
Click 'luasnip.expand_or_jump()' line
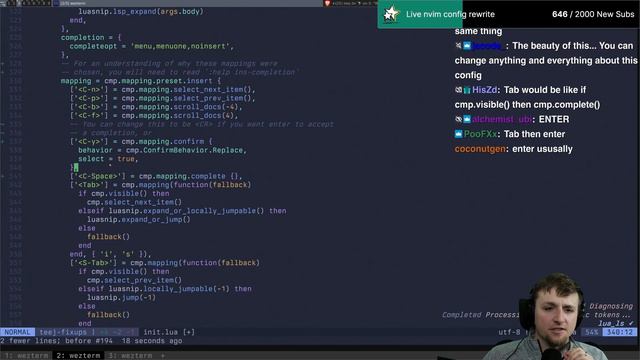[x=138, y=220]
